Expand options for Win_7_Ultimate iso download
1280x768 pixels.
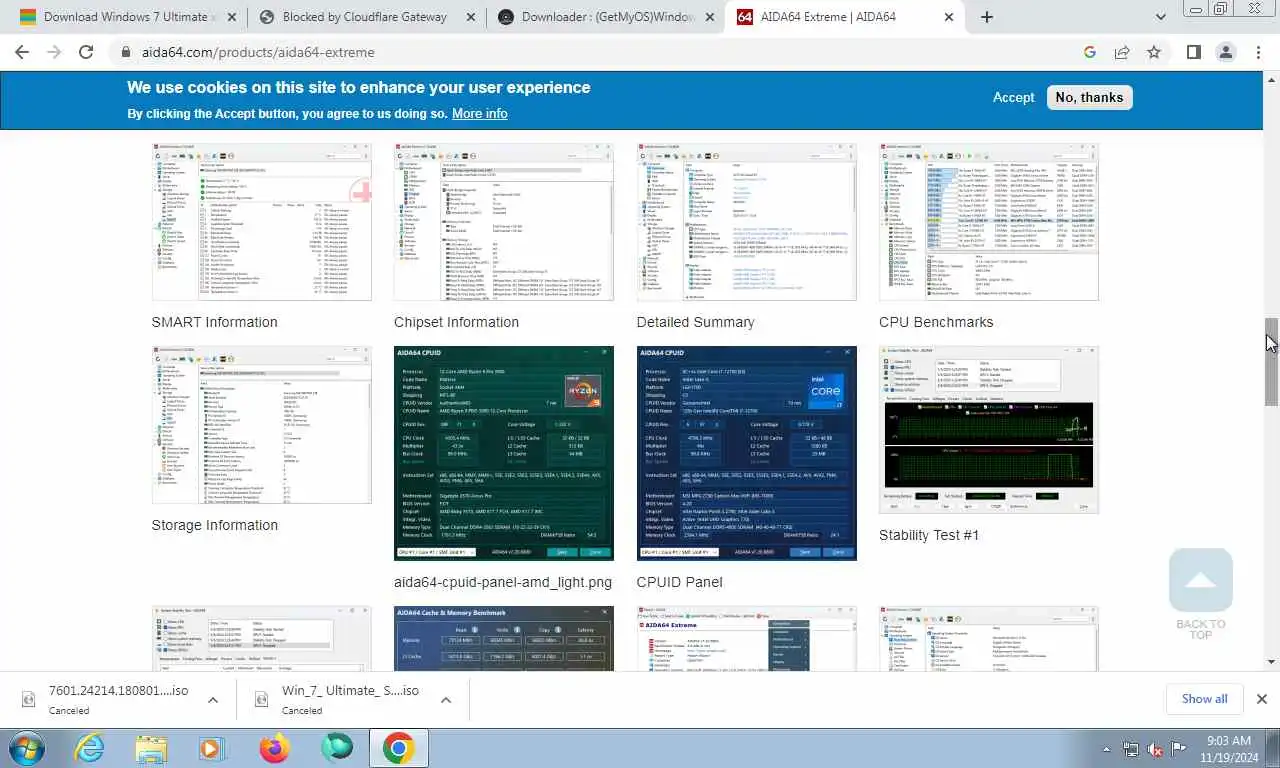(446, 700)
